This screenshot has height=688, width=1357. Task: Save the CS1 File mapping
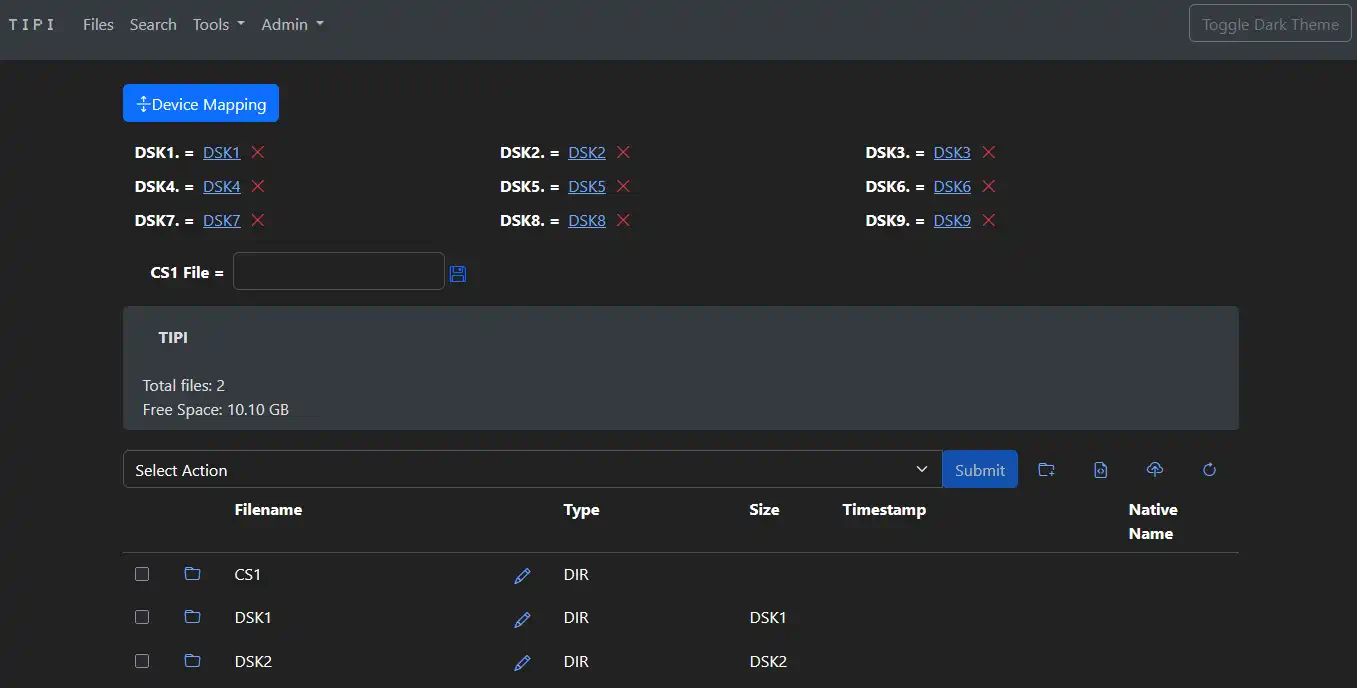pos(458,273)
